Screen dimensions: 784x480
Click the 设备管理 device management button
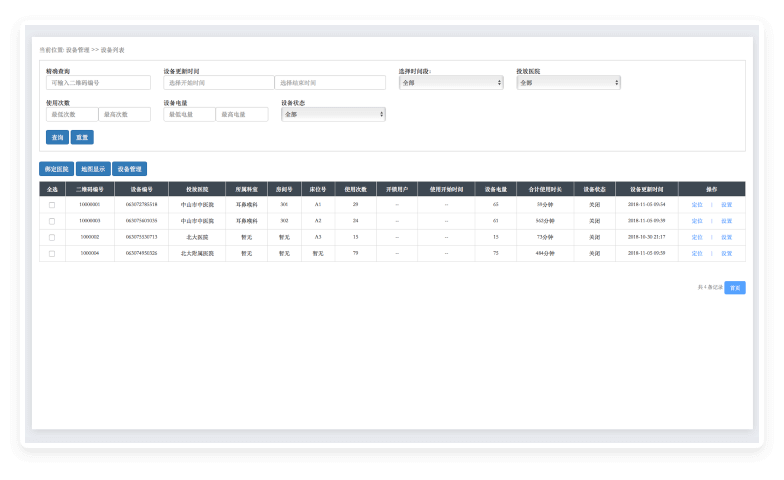point(129,169)
